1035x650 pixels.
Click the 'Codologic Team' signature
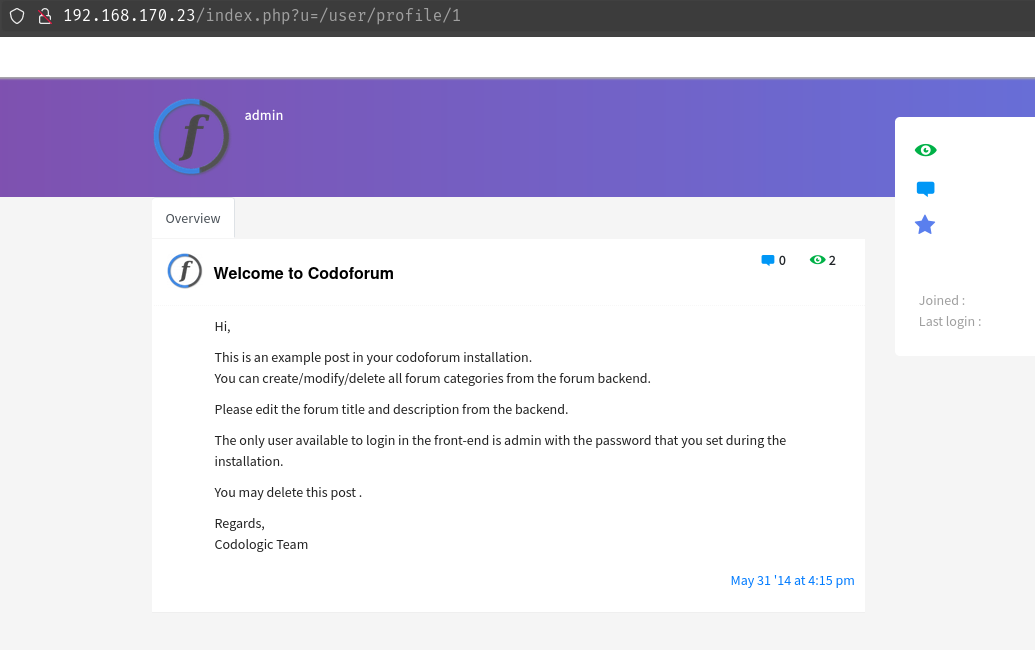pos(261,544)
